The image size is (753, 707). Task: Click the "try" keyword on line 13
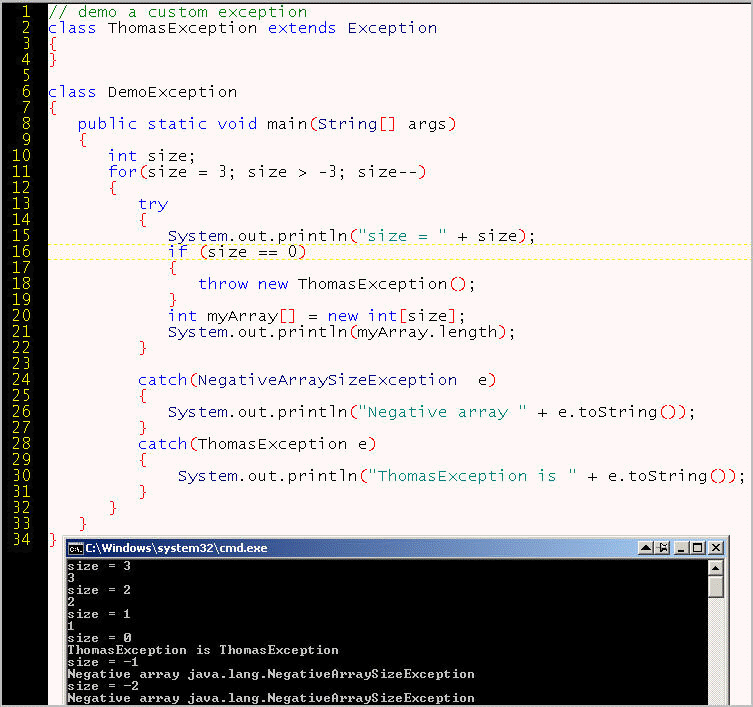[x=153, y=205]
